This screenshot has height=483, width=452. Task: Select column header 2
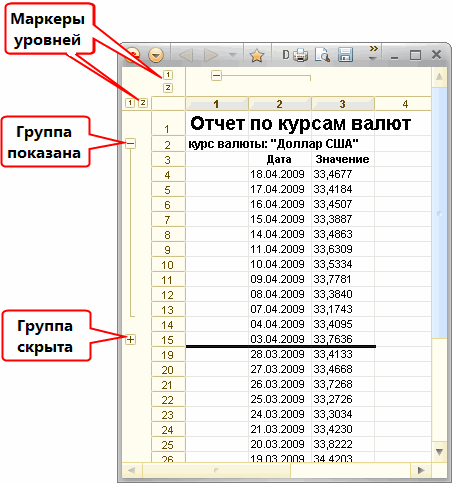[280, 104]
